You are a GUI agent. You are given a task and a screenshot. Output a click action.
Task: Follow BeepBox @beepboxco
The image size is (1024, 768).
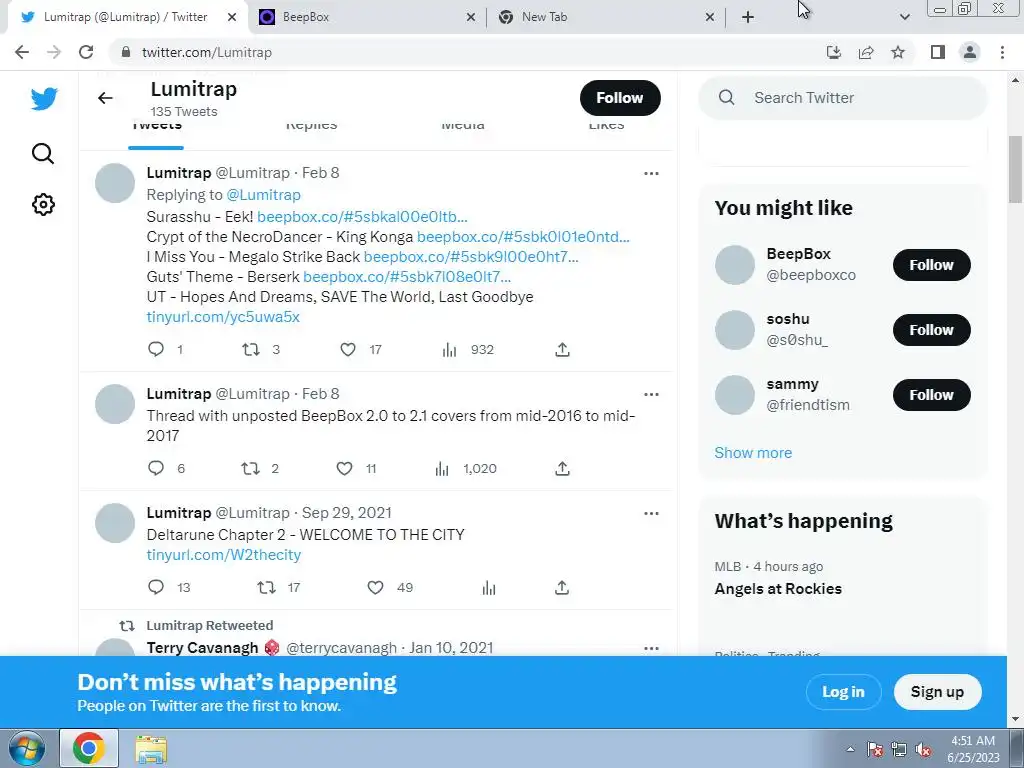pos(931,265)
